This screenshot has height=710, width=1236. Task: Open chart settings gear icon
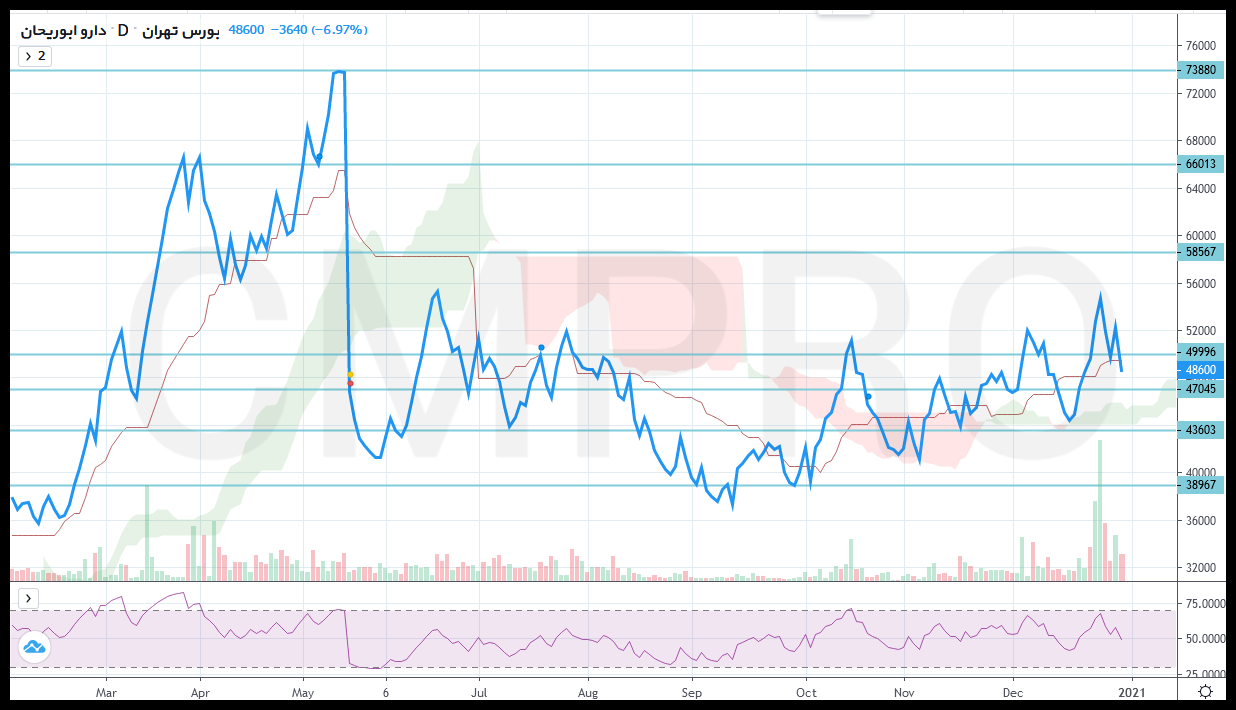tap(1207, 691)
